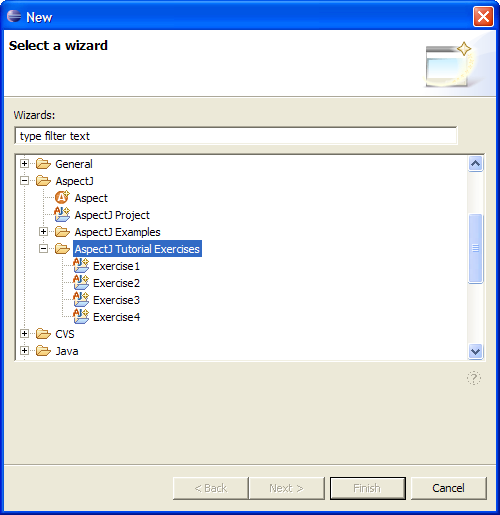The height and width of the screenshot is (515, 500).
Task: Choose the Exercise1 project icon
Action: click(81, 265)
